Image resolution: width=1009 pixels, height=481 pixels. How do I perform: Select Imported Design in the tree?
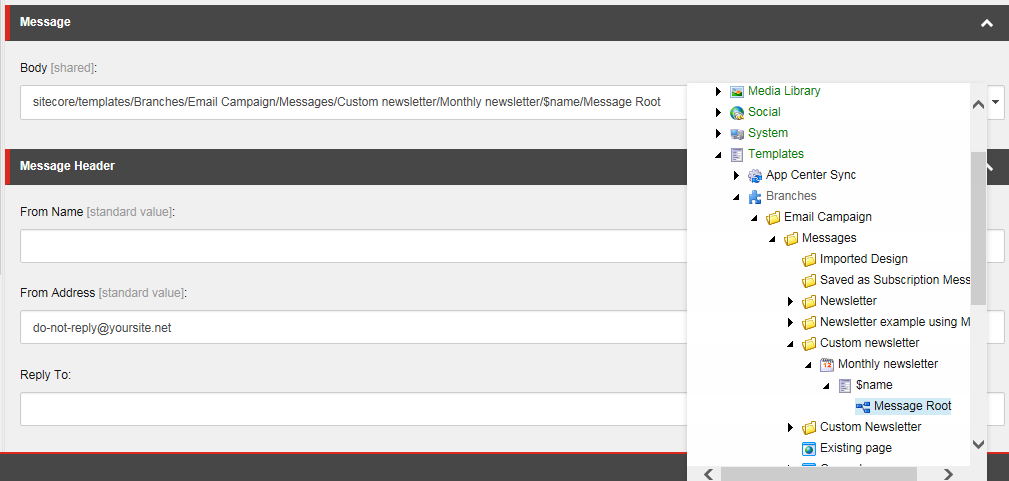tap(863, 259)
